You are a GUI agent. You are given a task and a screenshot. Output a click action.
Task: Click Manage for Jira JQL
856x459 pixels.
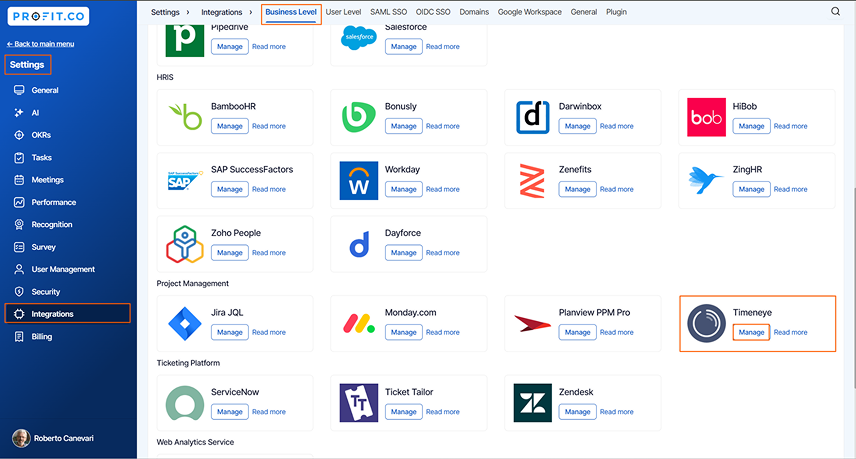tap(230, 332)
